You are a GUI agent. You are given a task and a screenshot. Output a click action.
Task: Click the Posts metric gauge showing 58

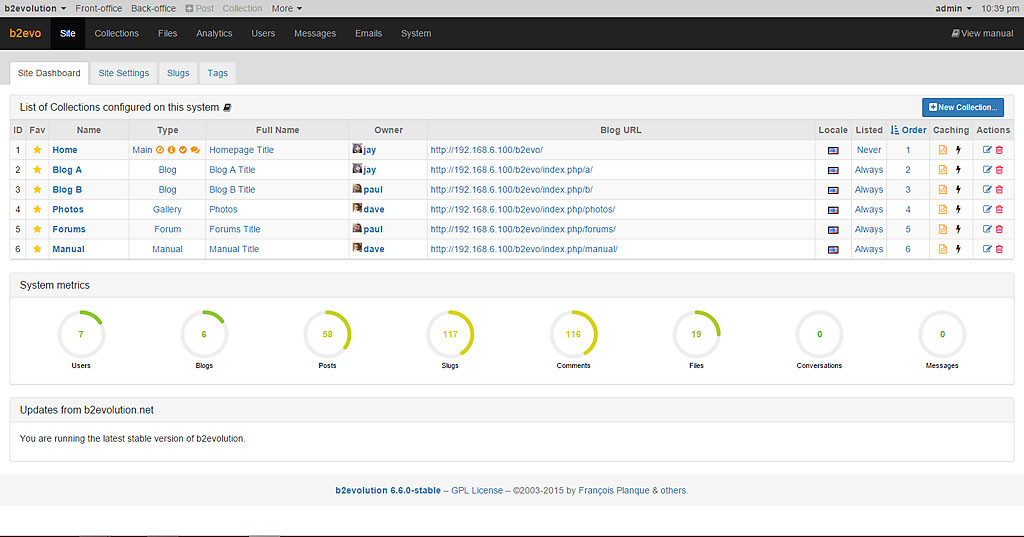click(327, 335)
